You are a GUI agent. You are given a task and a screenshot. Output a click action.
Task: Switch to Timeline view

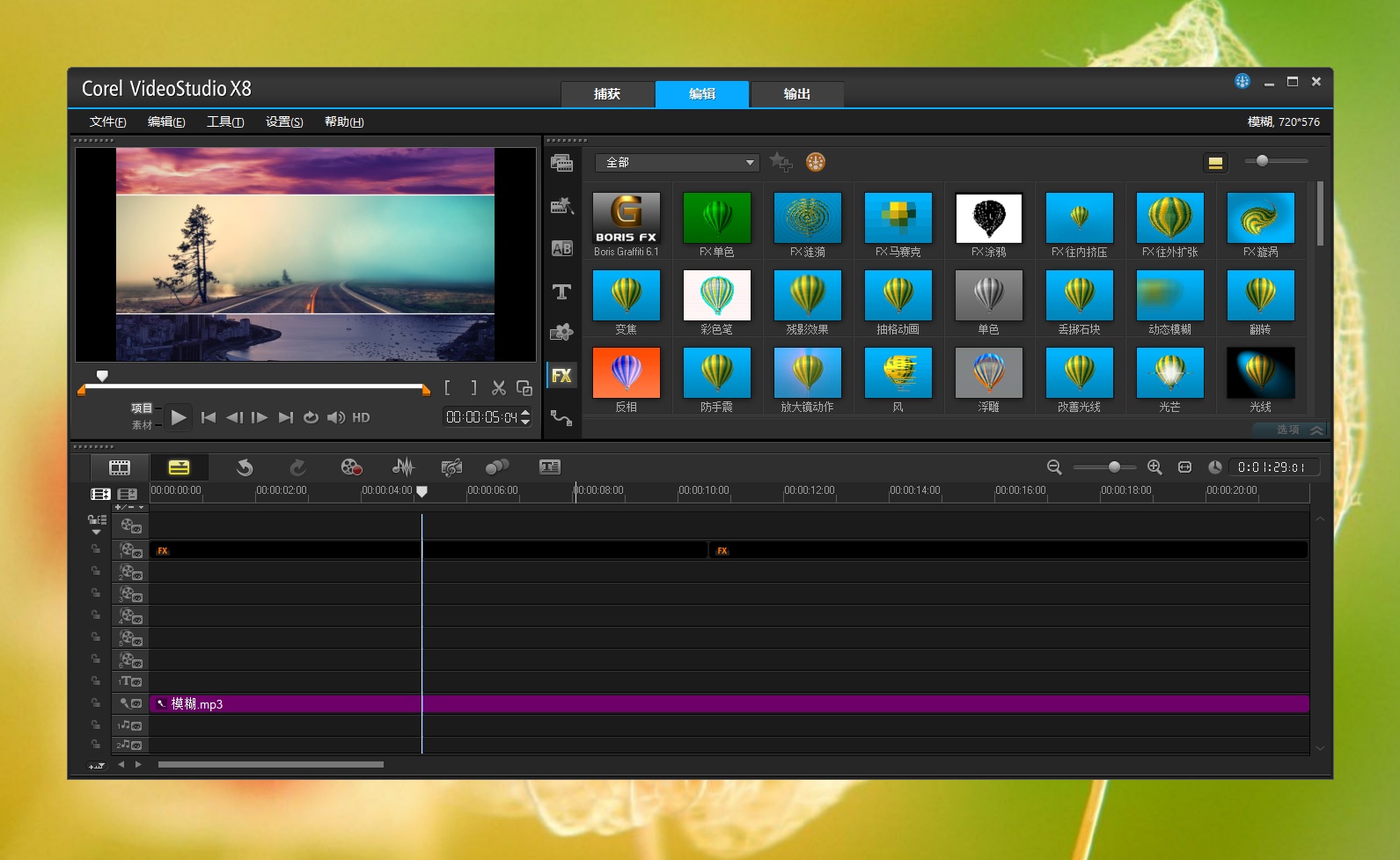(x=179, y=467)
